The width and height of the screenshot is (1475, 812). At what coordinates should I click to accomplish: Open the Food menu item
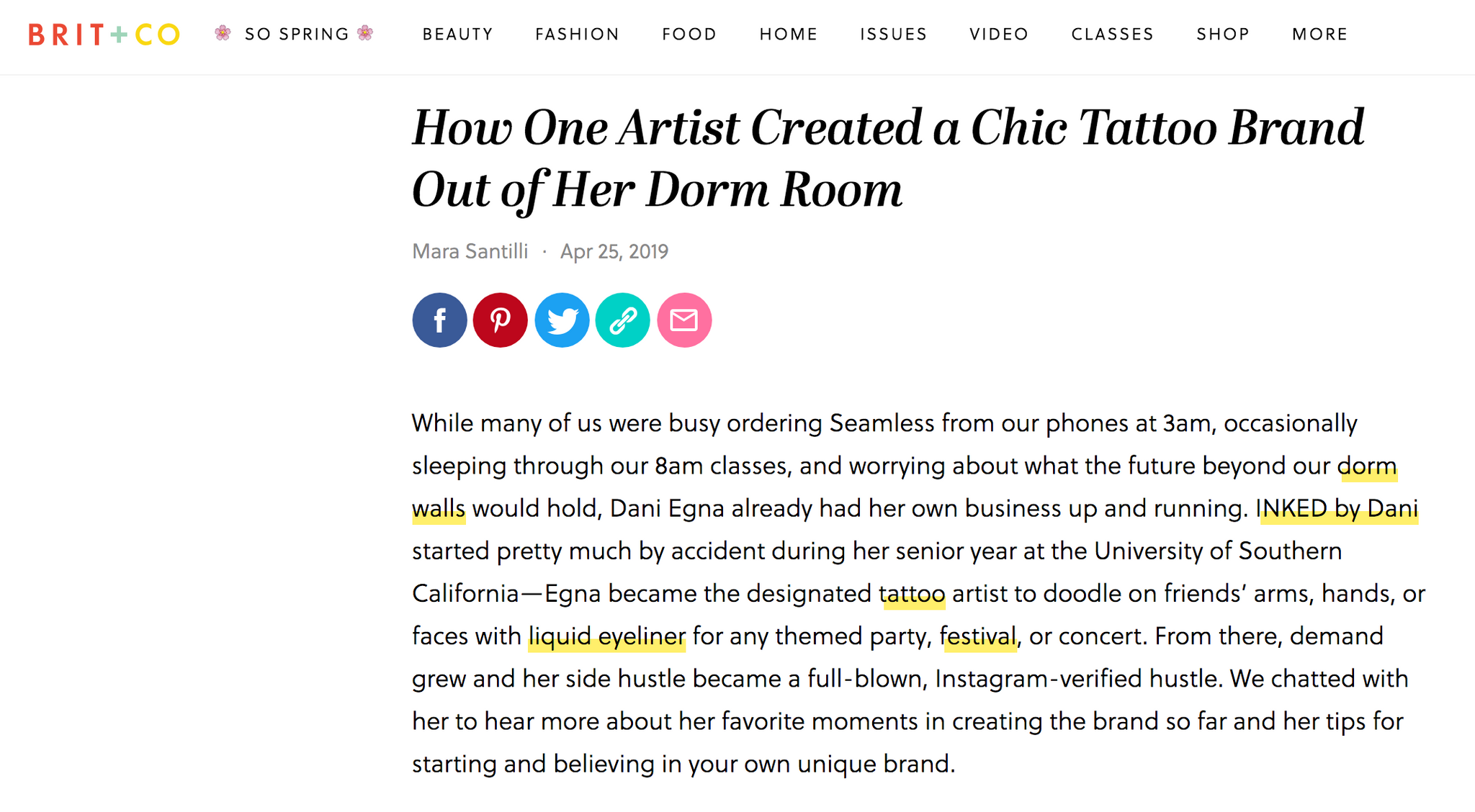(689, 35)
